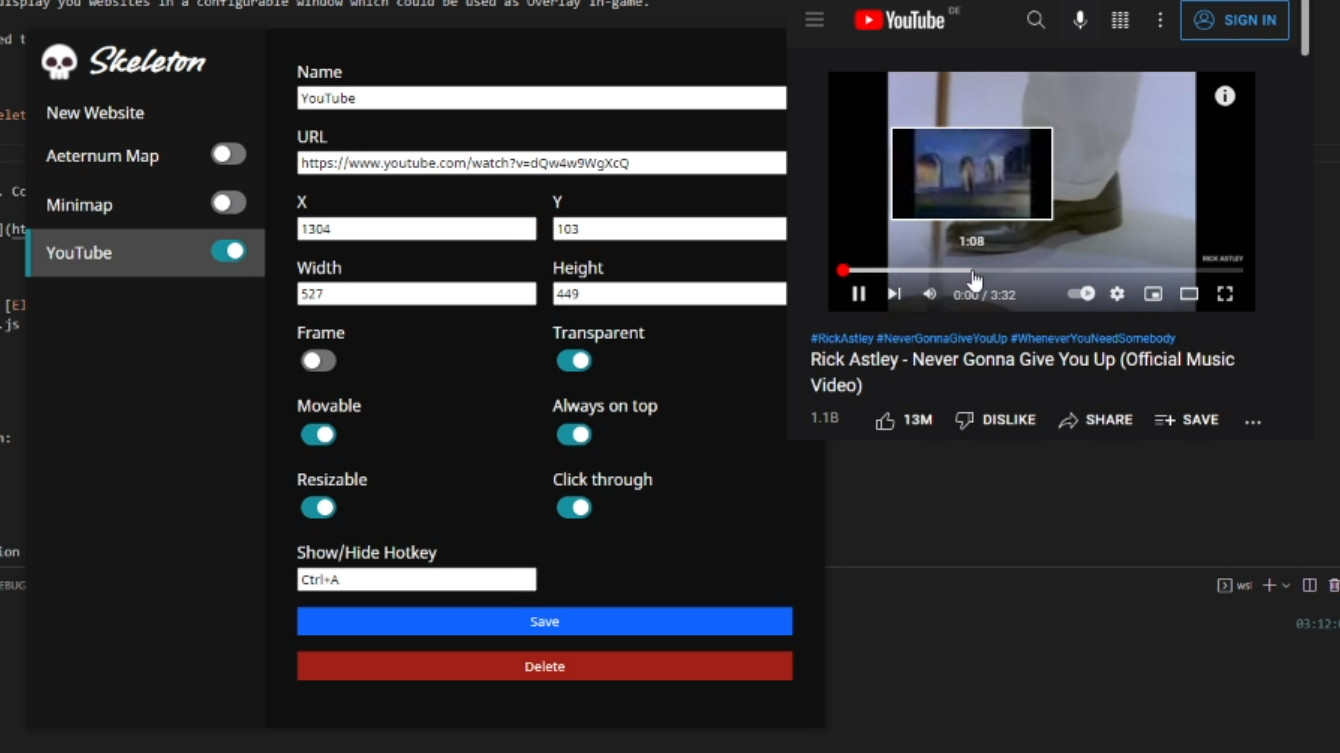Enable the Minimap website toggle
Viewport: 1340px width, 753px height.
point(228,203)
